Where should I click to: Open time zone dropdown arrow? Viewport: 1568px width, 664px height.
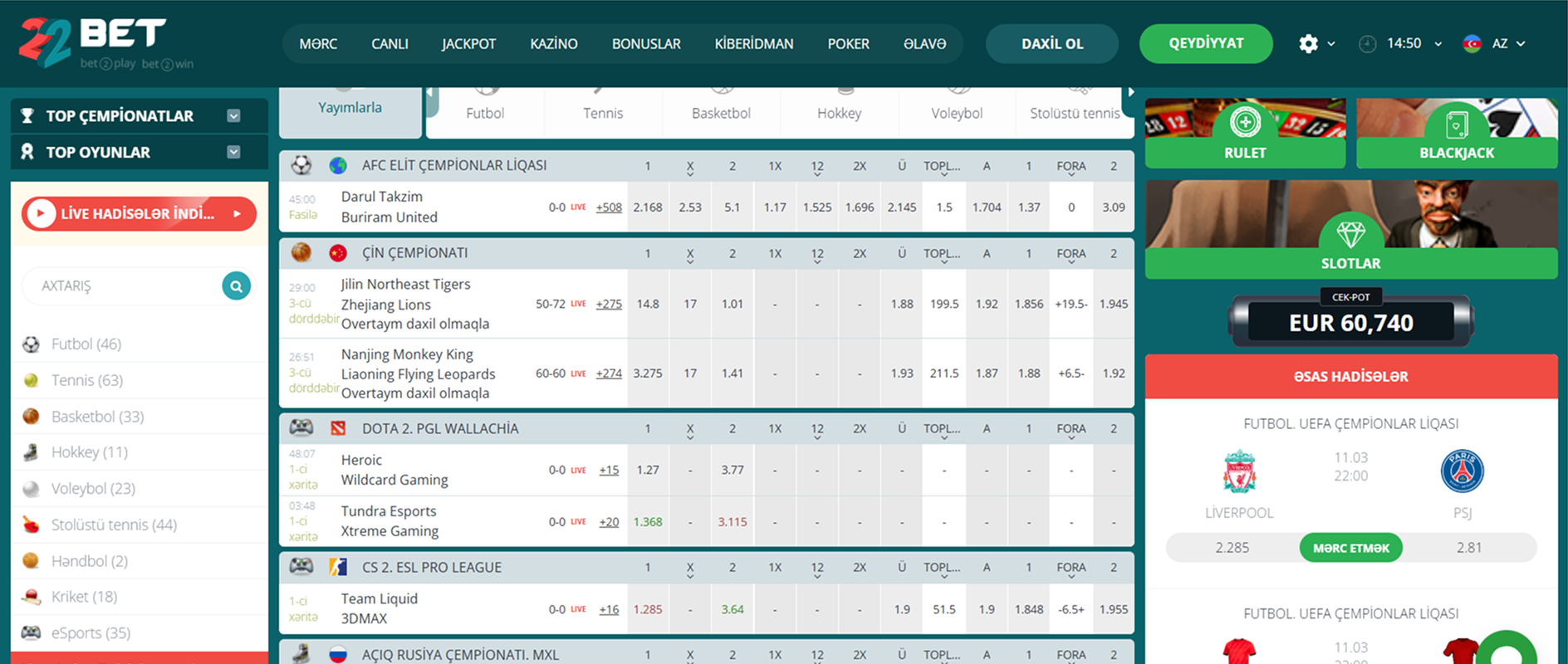1438,45
